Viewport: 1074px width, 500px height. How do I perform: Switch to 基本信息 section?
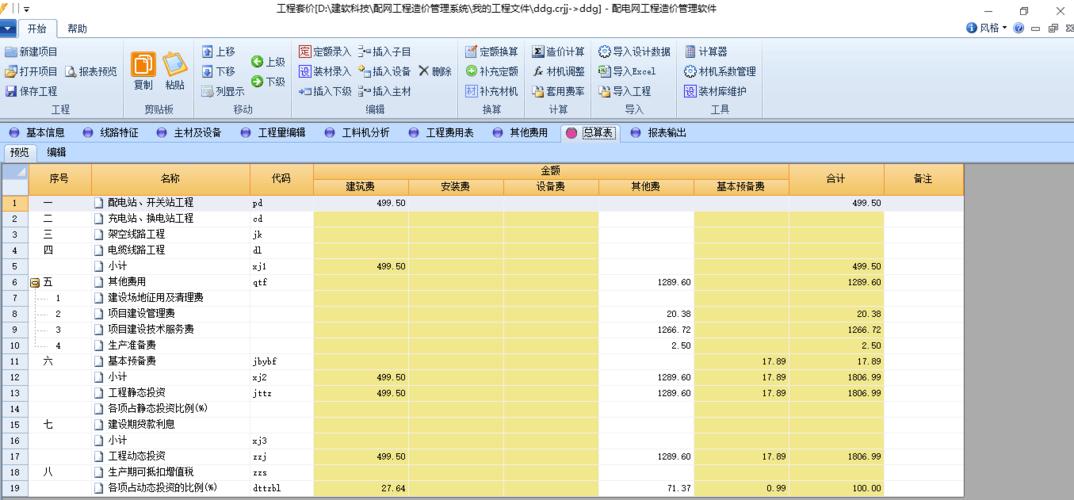click(36, 133)
